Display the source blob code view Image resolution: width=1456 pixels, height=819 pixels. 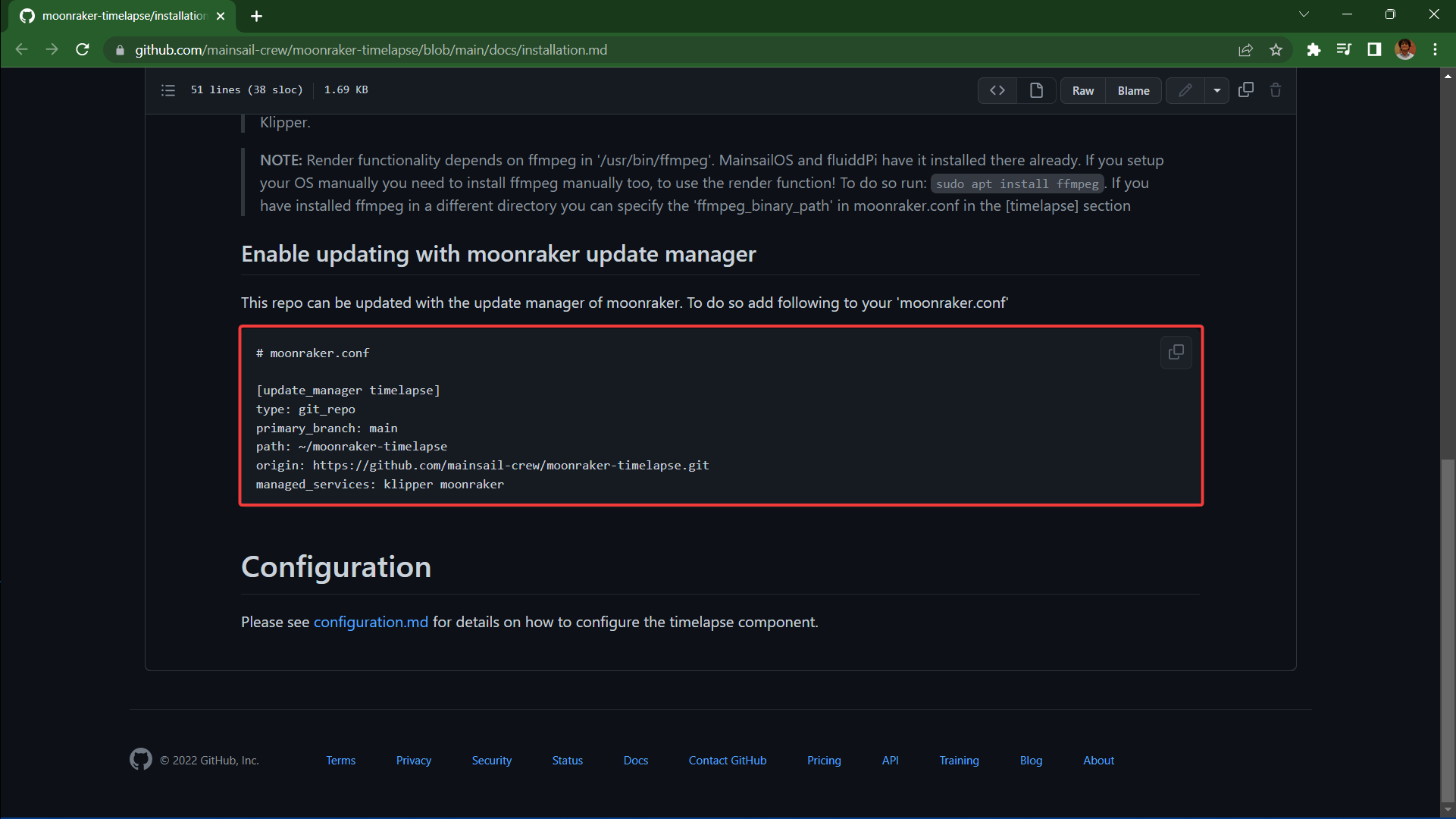coord(997,90)
